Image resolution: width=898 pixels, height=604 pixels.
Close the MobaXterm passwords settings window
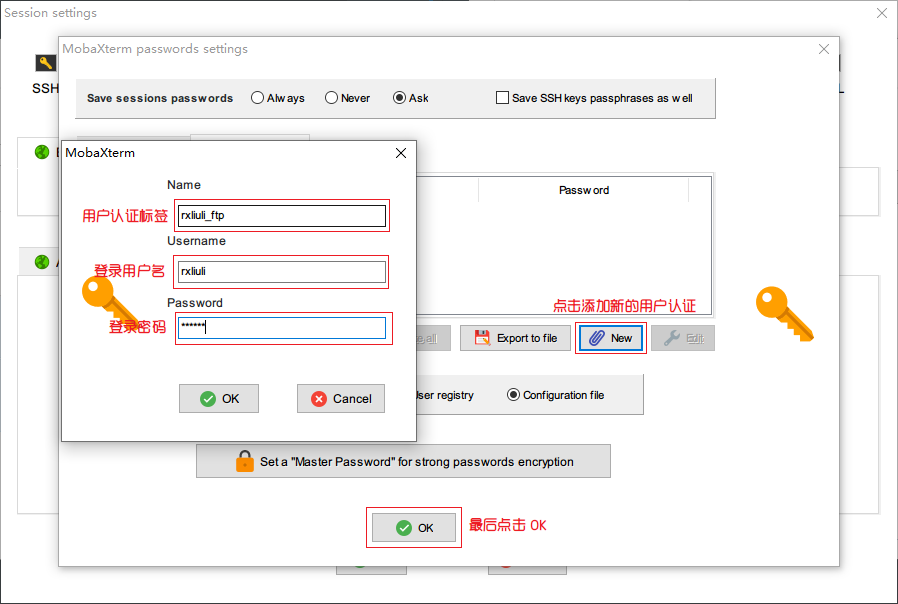(x=824, y=49)
